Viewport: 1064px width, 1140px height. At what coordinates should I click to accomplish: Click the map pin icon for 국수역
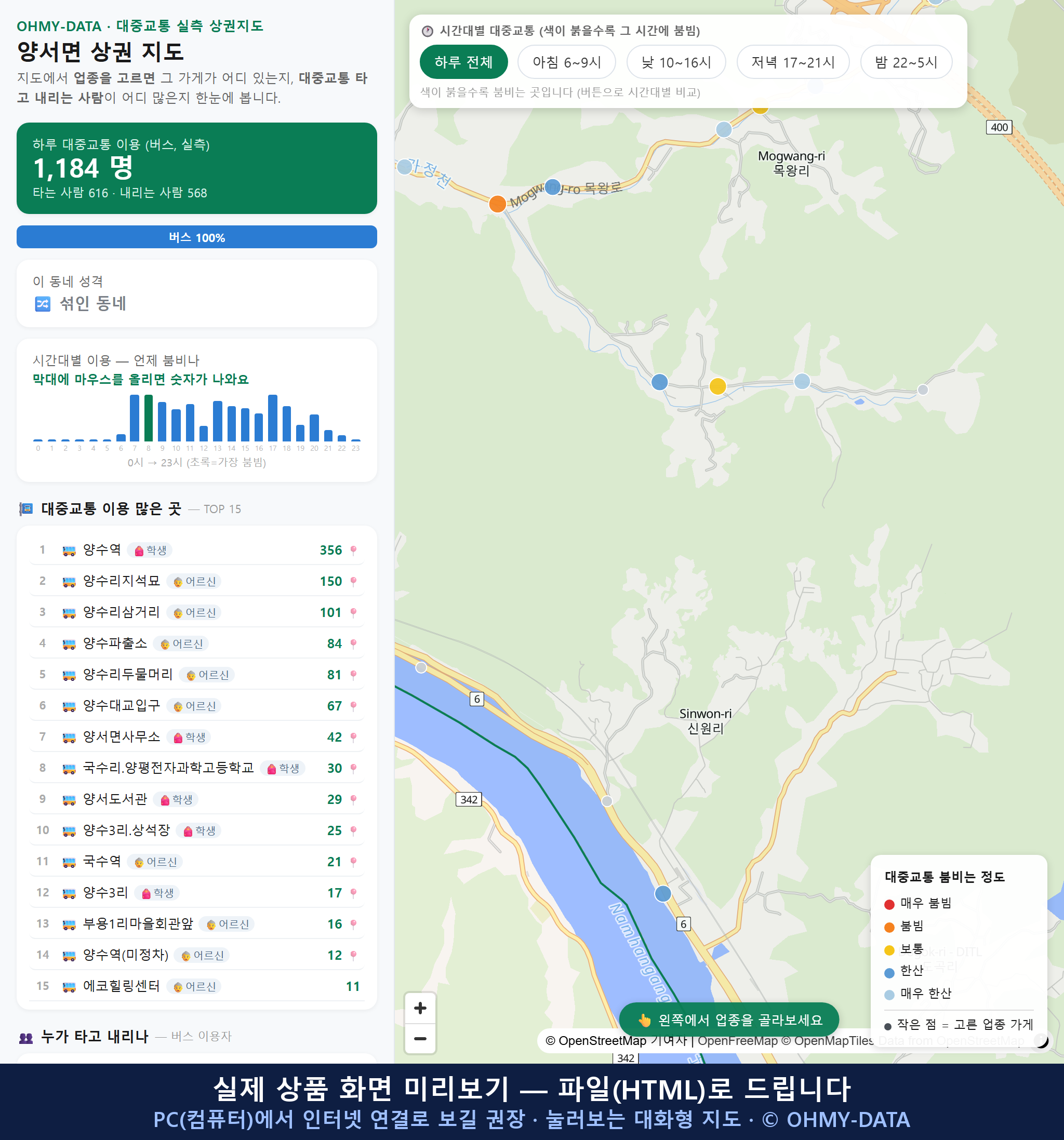[353, 862]
